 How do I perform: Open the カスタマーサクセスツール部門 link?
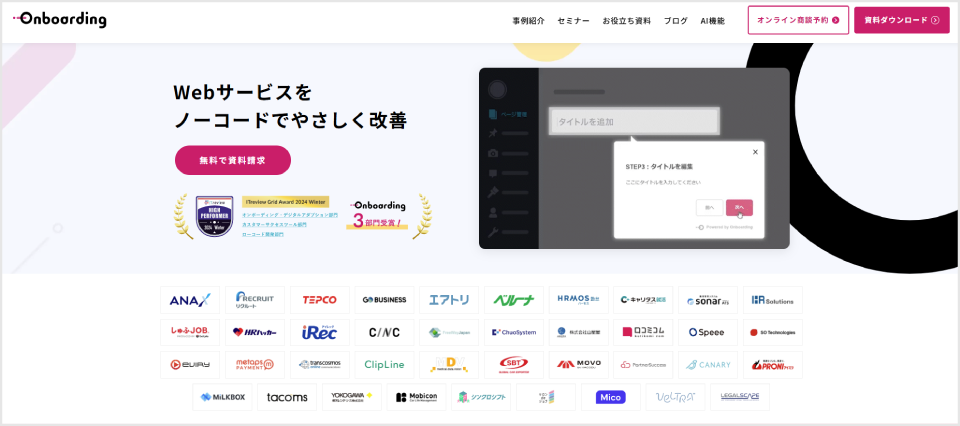(x=274, y=225)
